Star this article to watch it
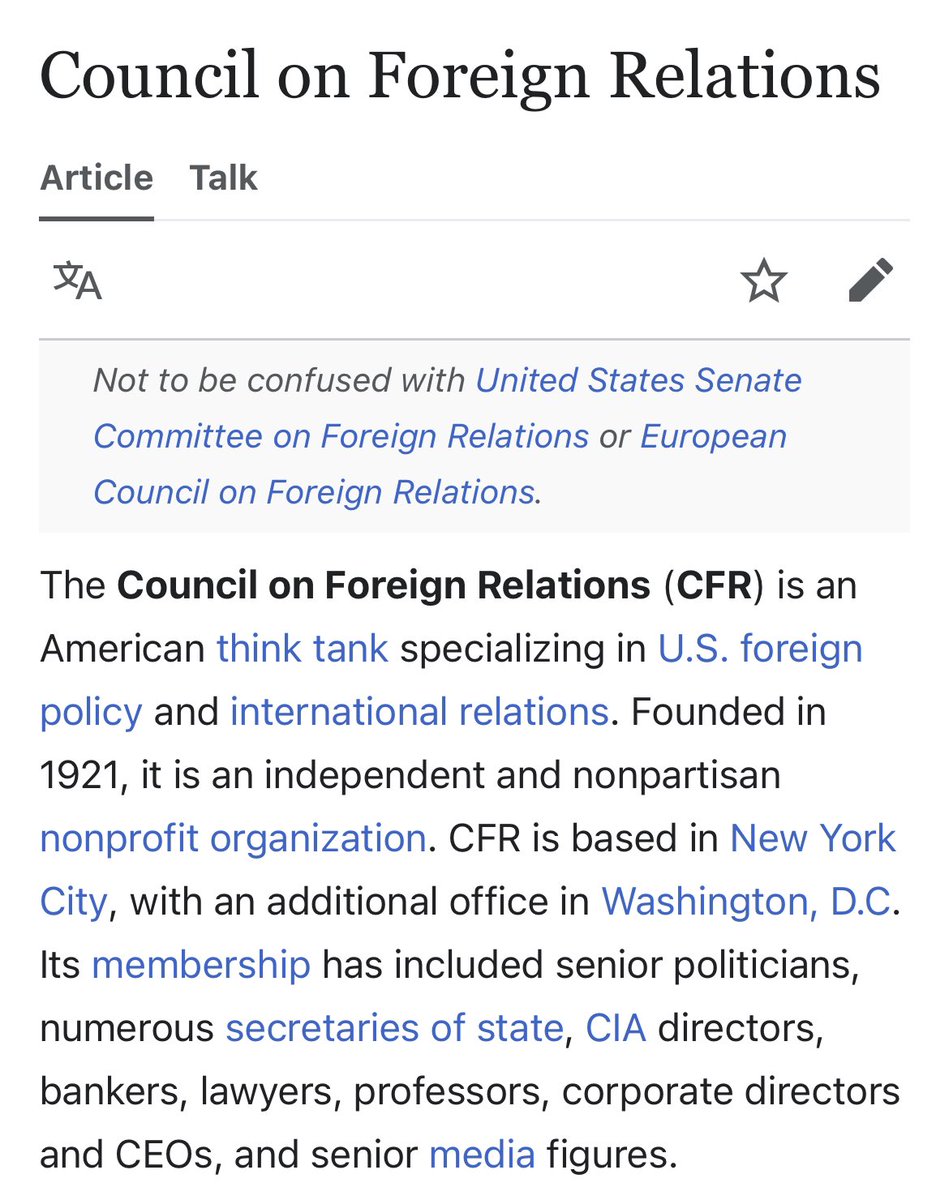Screen dimensions: 949x1200 (x=764, y=281)
